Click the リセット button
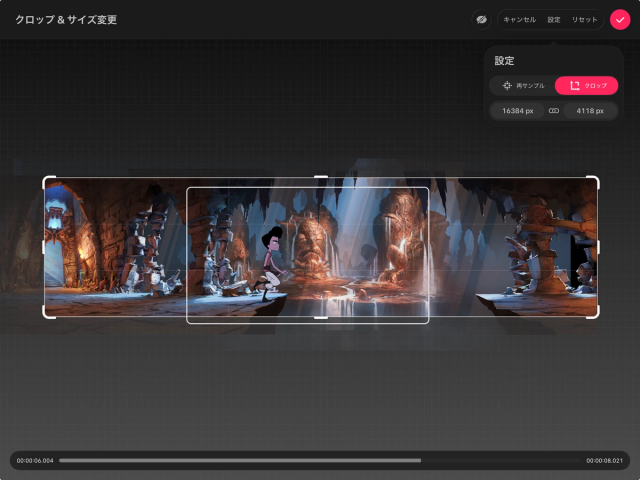 pos(584,20)
